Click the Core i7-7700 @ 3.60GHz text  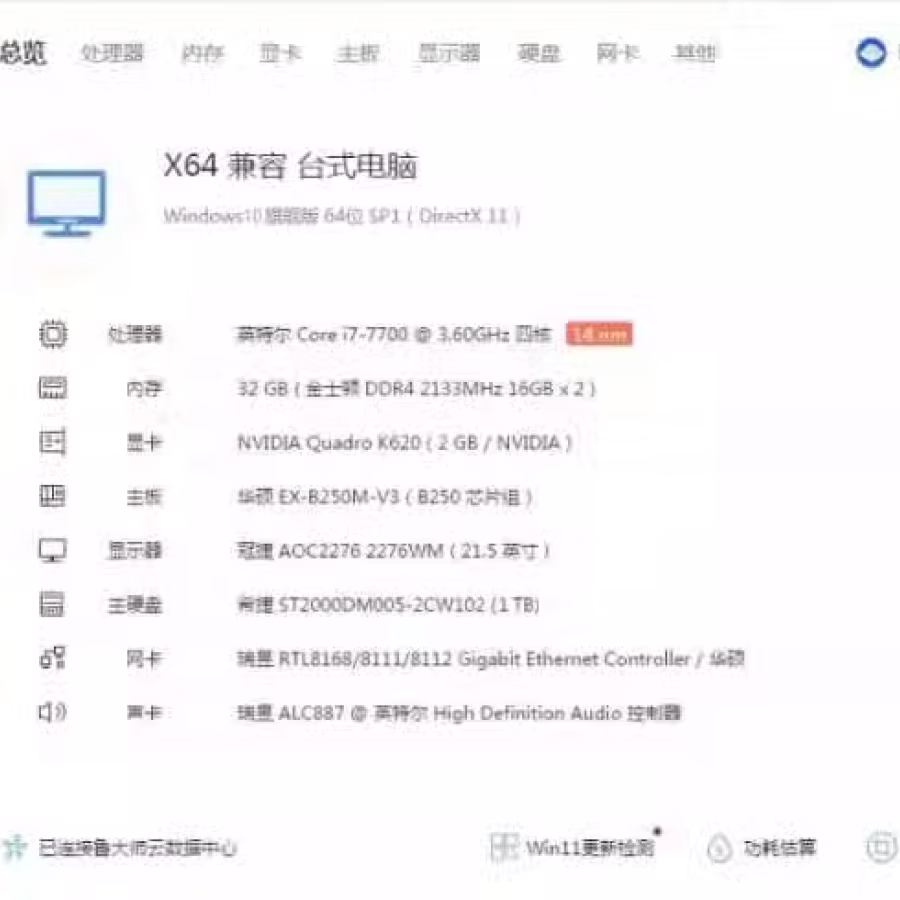click(x=394, y=334)
